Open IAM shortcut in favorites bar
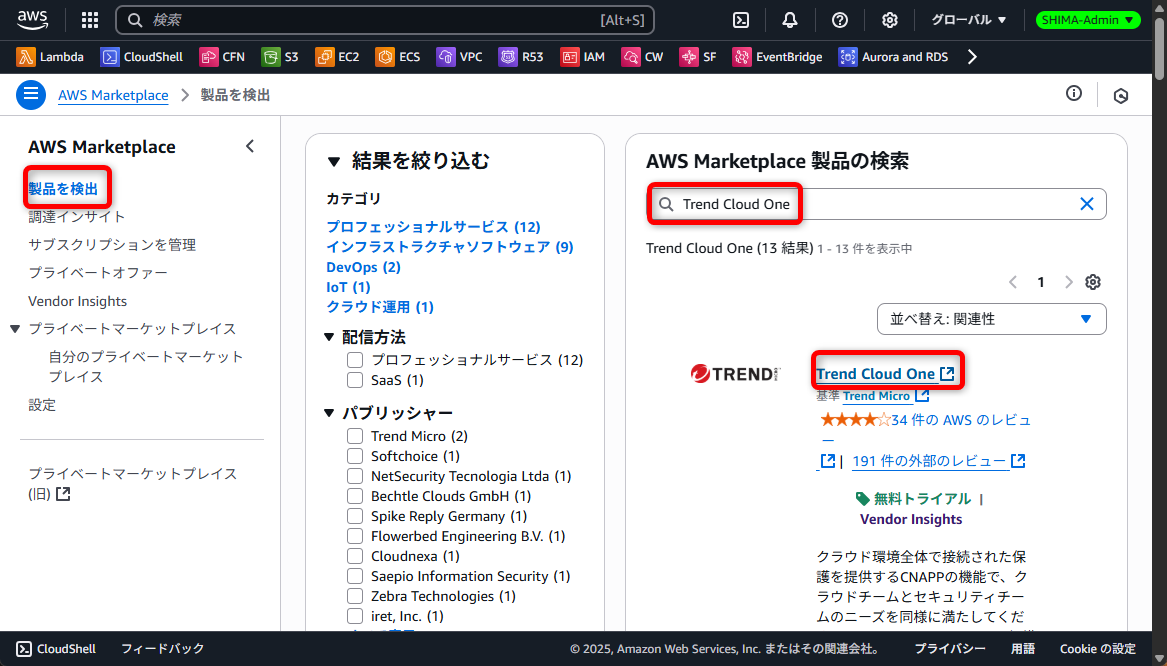Screen dimensions: 1167x666 582,57
